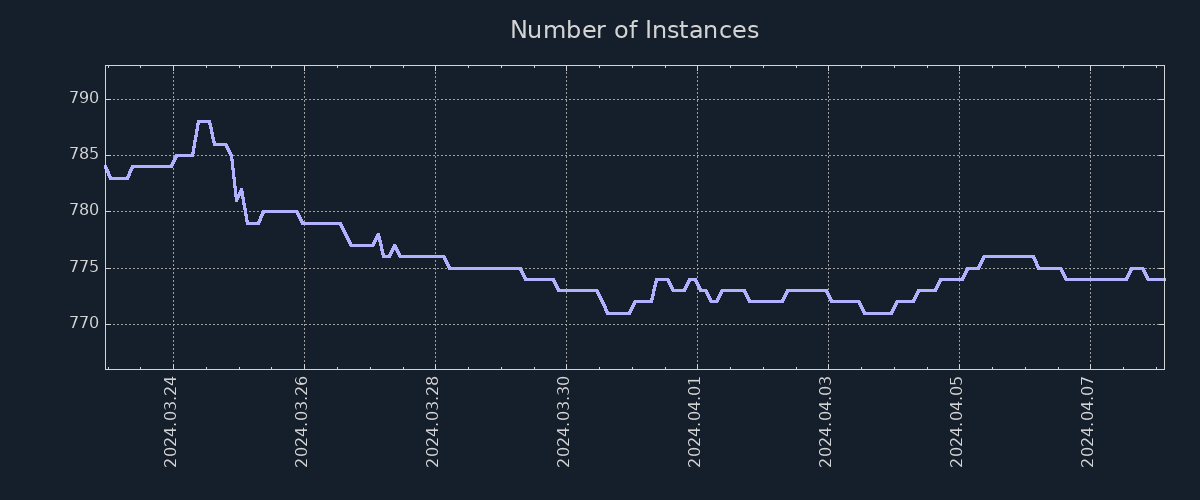This screenshot has width=1200, height=500.
Task: Click the 2024.03.28 date label
Action: [x=433, y=421]
